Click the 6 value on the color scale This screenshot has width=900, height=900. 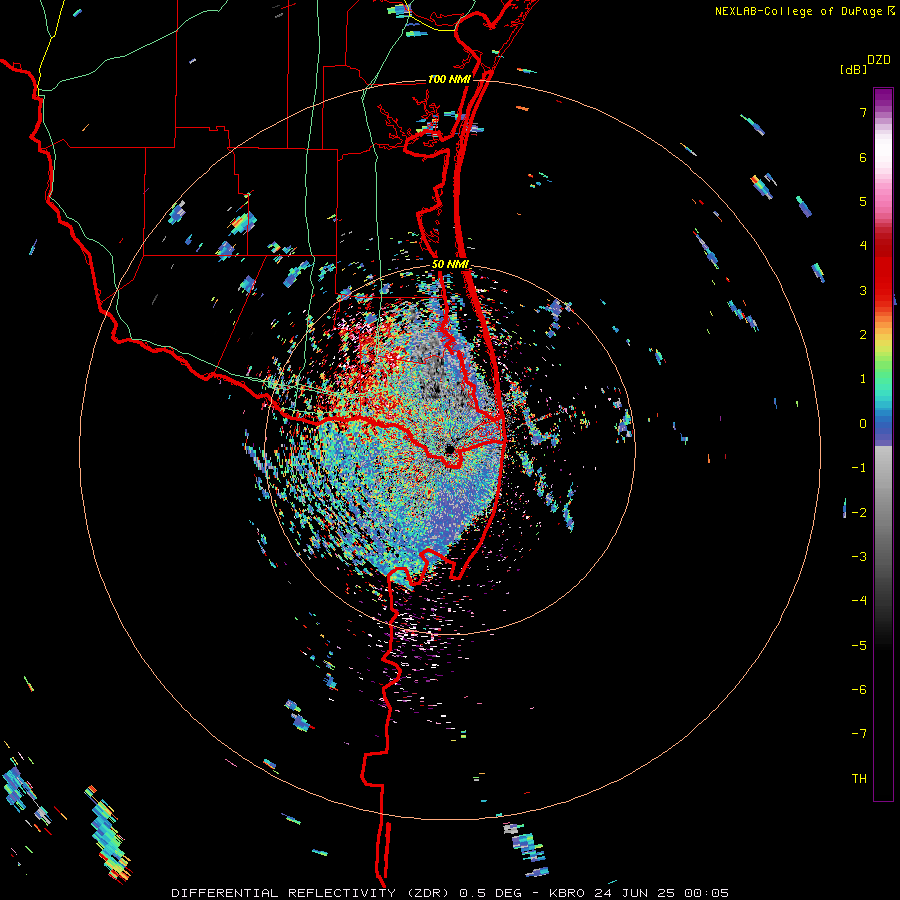point(863,157)
